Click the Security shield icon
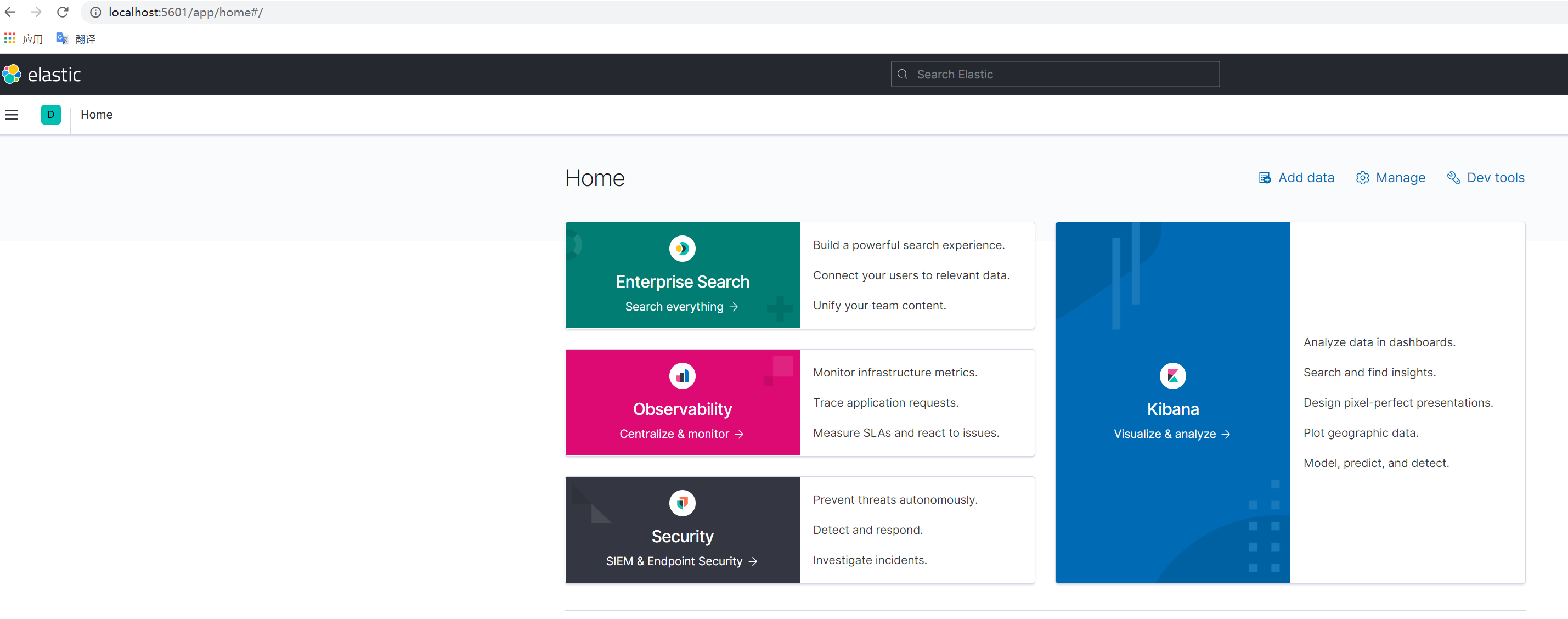The width and height of the screenshot is (1568, 619). [682, 503]
